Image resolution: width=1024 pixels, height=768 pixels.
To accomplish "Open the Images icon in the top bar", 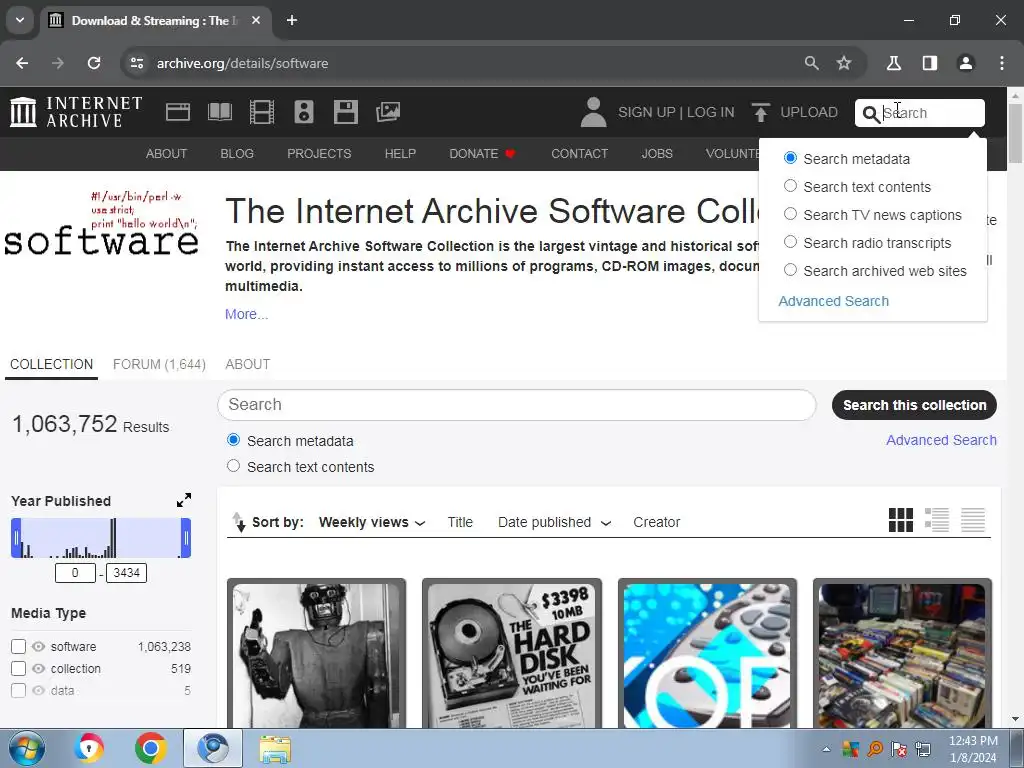I will pos(388,112).
